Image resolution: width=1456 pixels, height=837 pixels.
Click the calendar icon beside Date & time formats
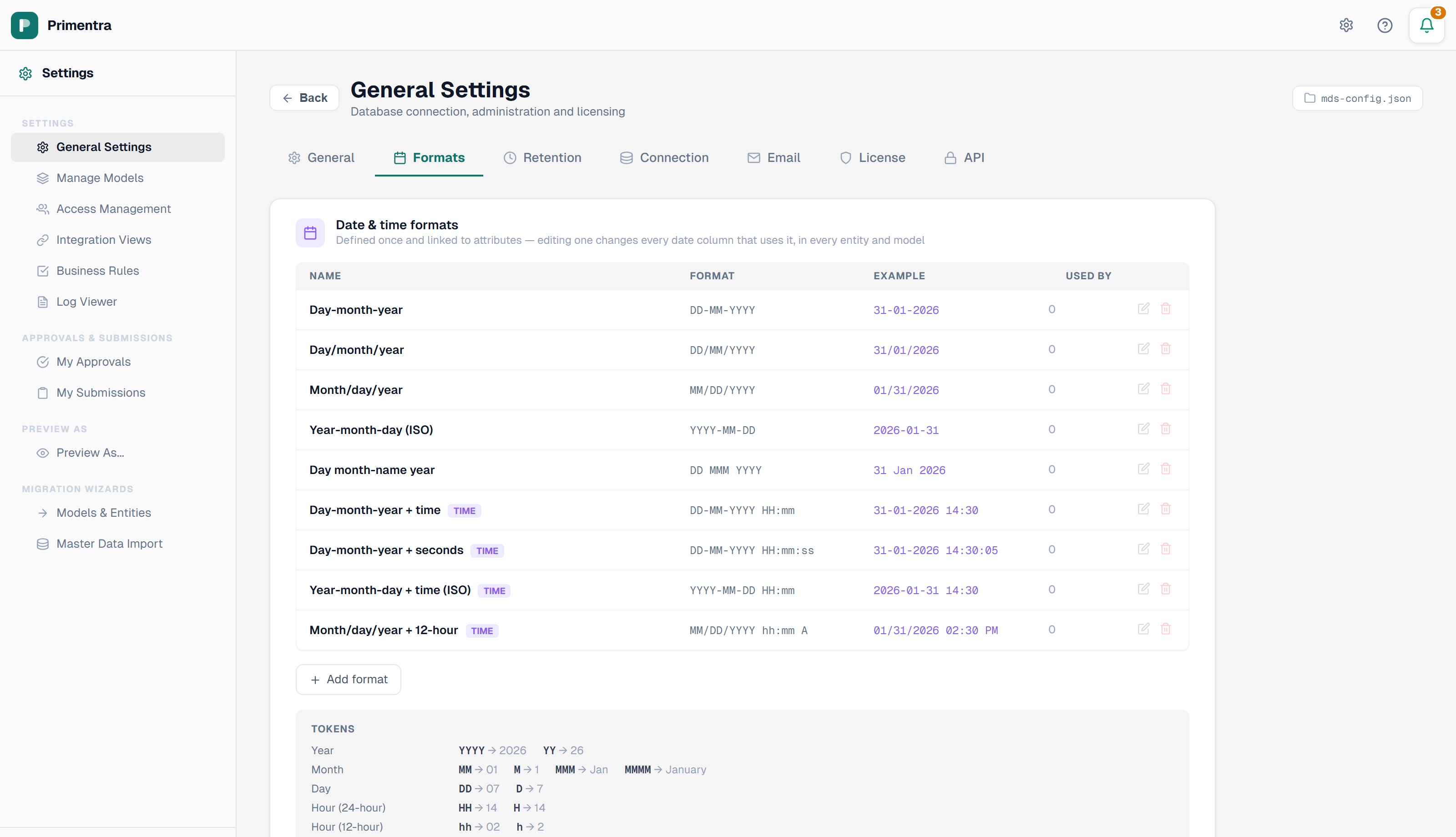310,233
